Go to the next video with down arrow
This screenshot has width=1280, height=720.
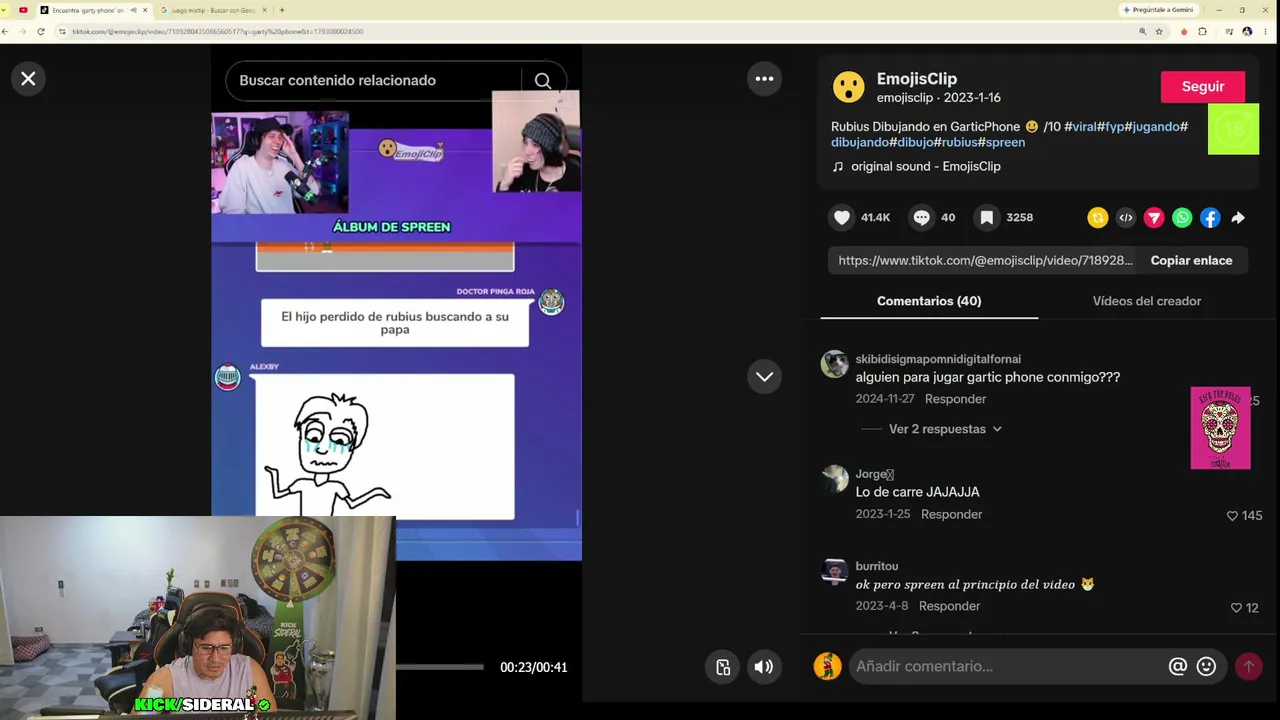tap(764, 376)
